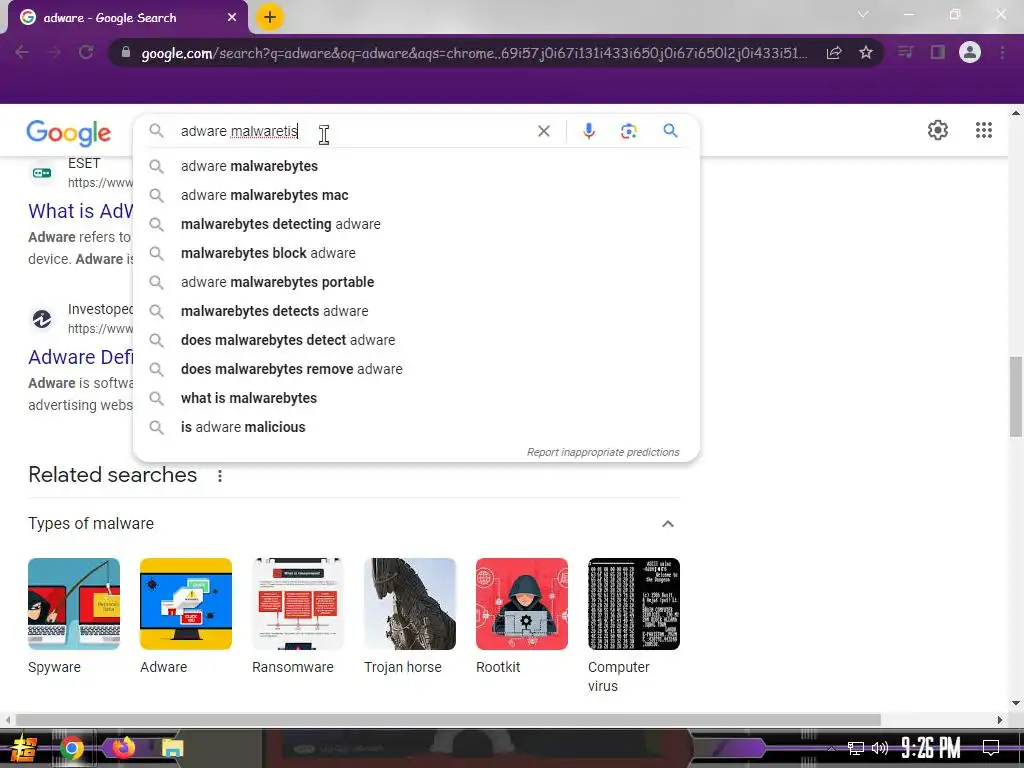Open Google Lens image search
The height and width of the screenshot is (768, 1024).
coord(628,131)
